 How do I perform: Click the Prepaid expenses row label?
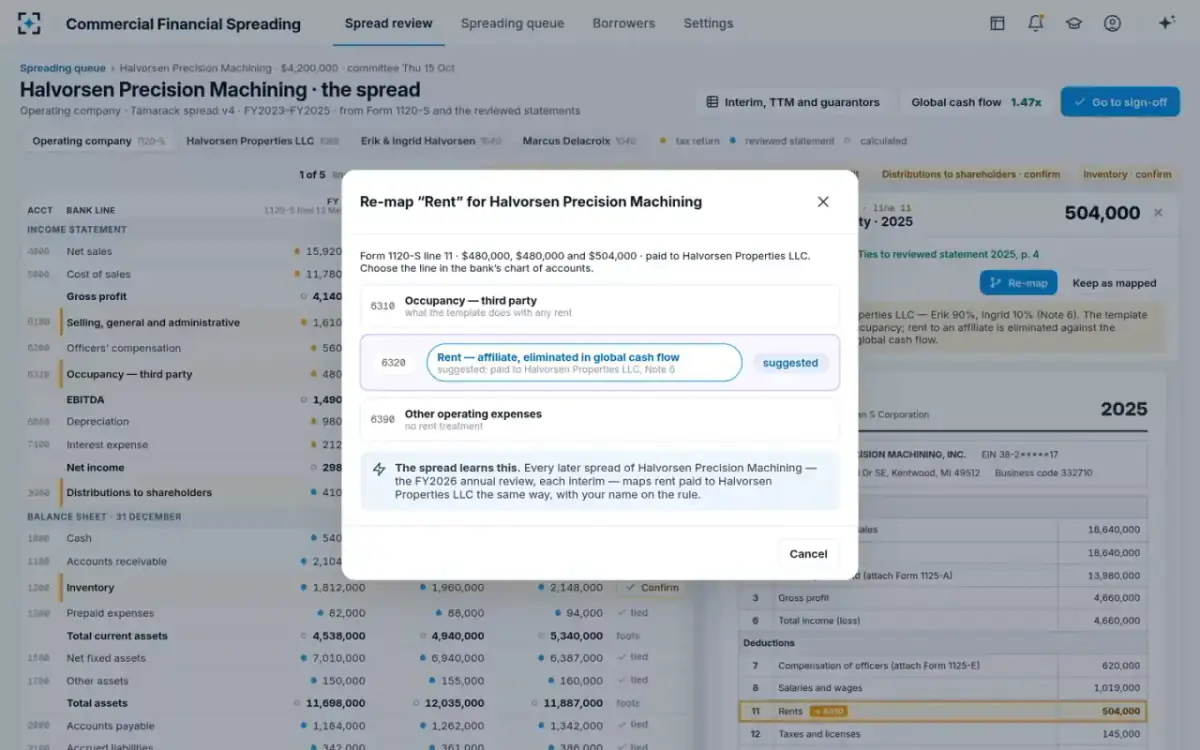tap(110, 613)
